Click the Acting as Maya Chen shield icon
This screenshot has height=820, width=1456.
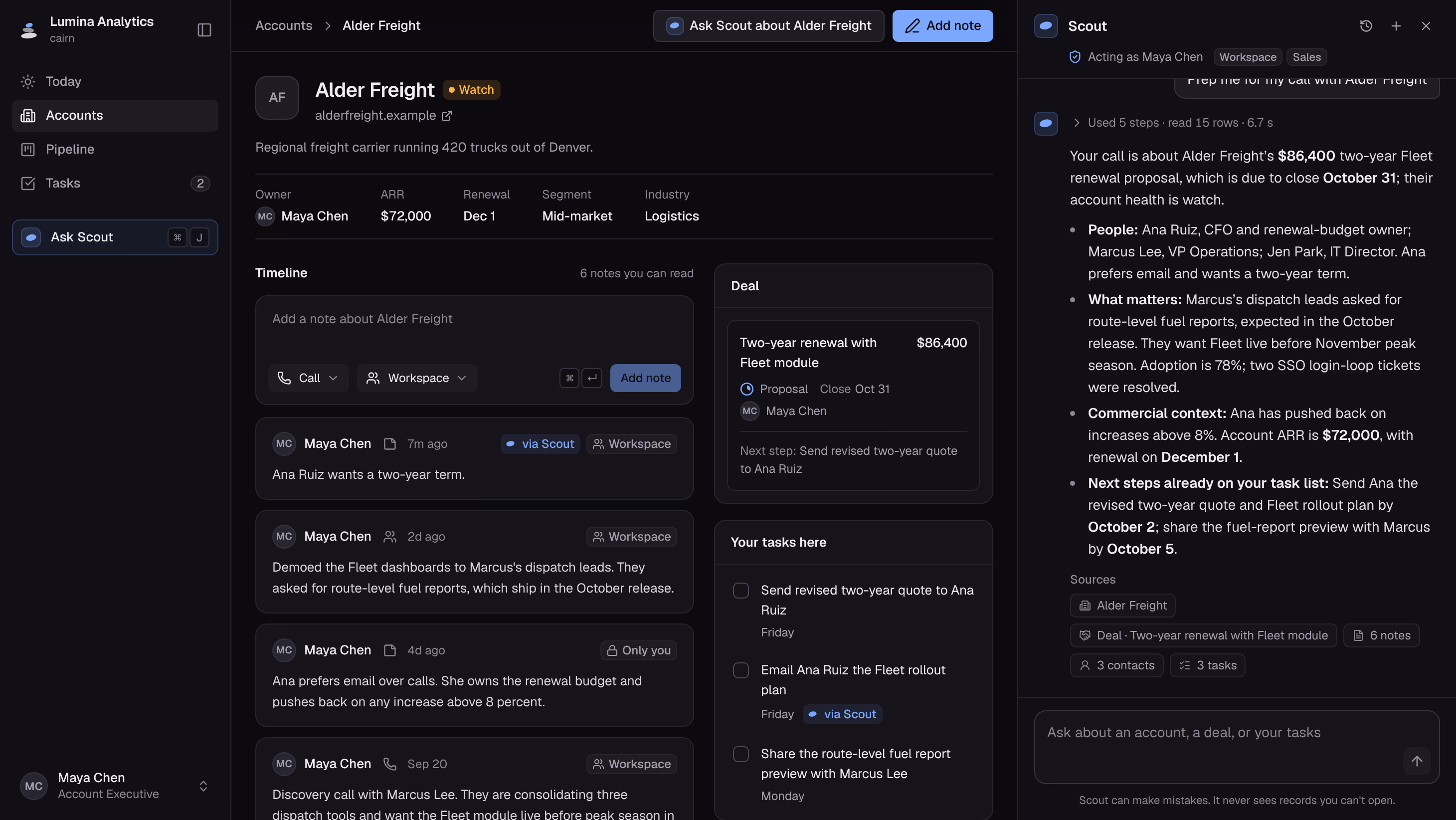[x=1075, y=56]
